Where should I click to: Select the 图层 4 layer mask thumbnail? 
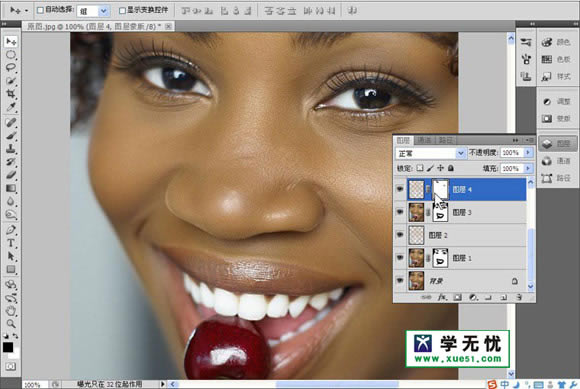pyautogui.click(x=440, y=189)
